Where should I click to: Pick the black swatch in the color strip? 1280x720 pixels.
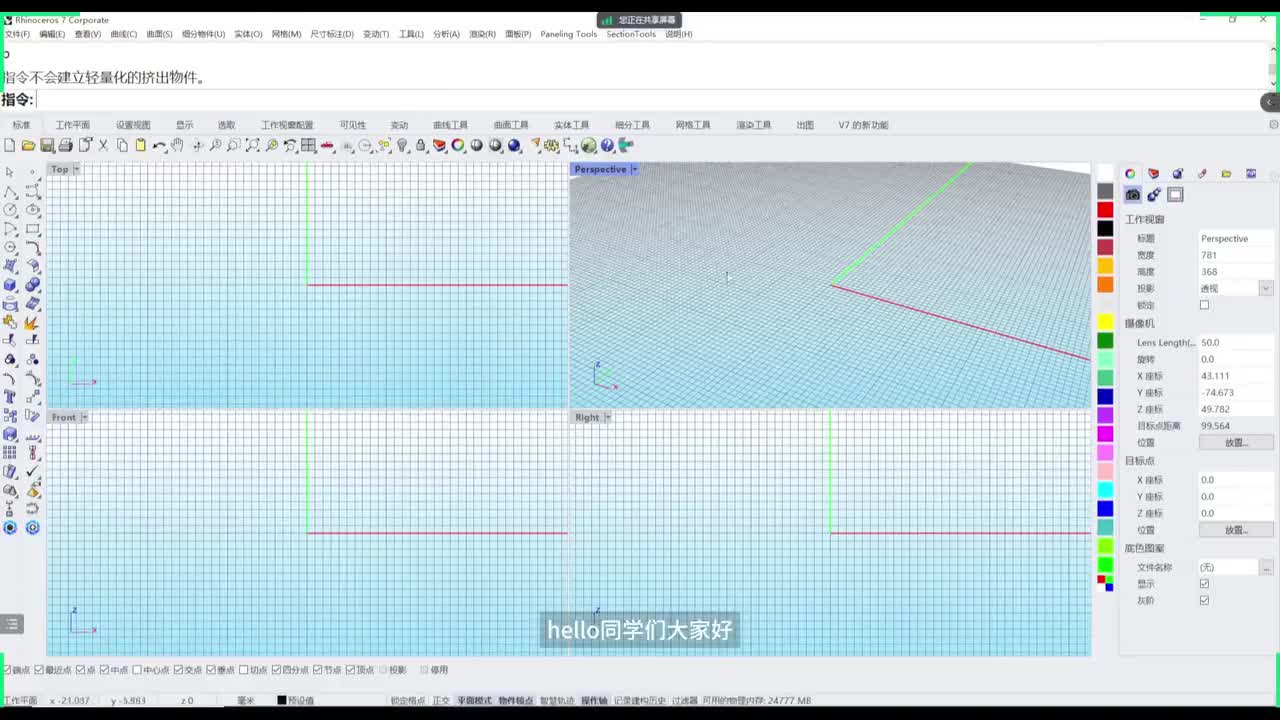point(1105,228)
